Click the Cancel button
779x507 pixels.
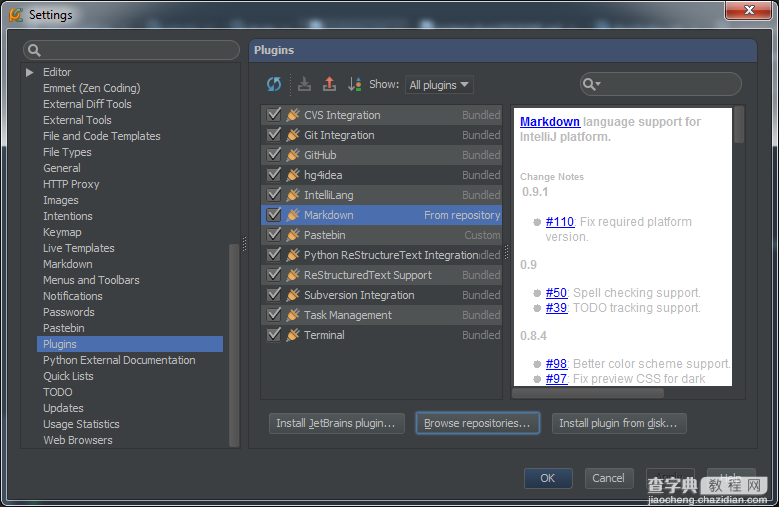[x=609, y=478]
